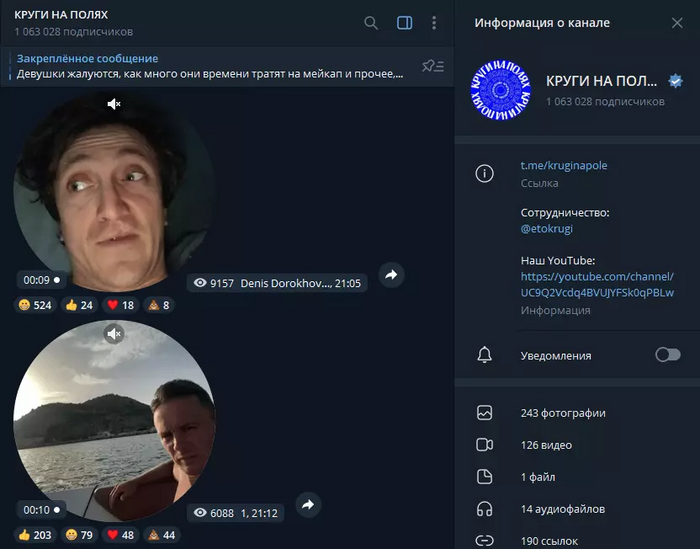The height and width of the screenshot is (549, 700).
Task: Open the channel avatar in the info panel
Action: [x=500, y=90]
